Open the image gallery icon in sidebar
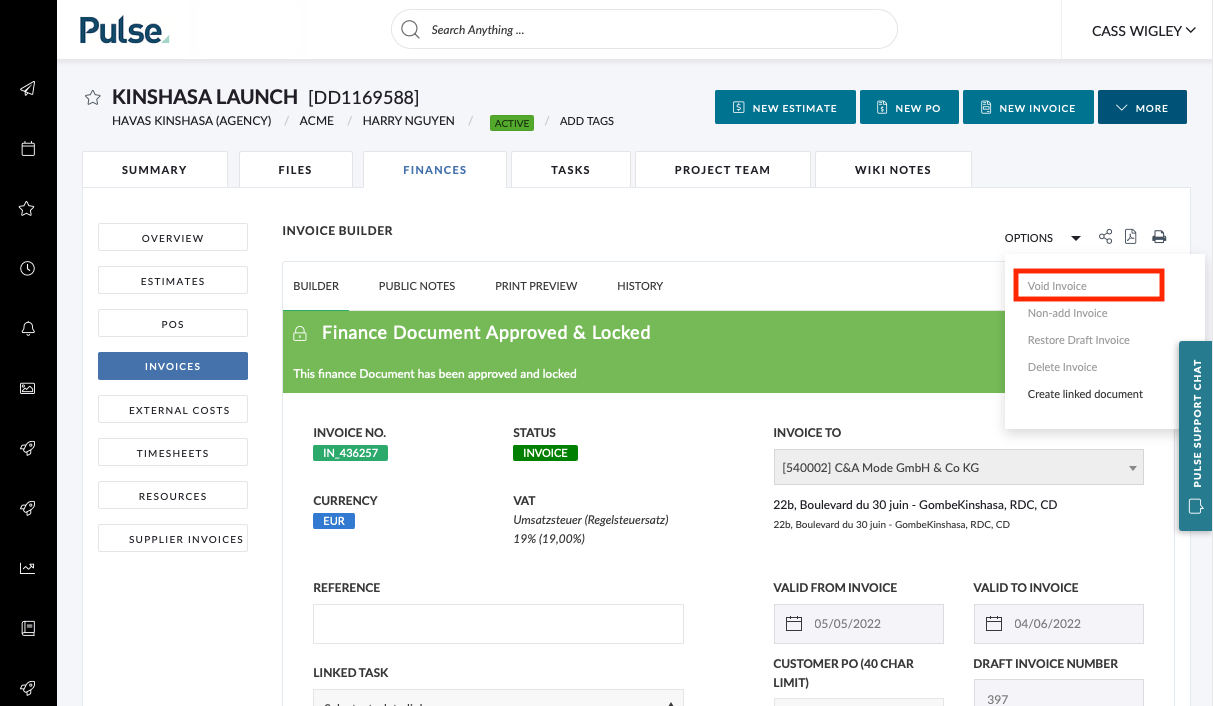The image size is (1213, 706). (x=28, y=388)
